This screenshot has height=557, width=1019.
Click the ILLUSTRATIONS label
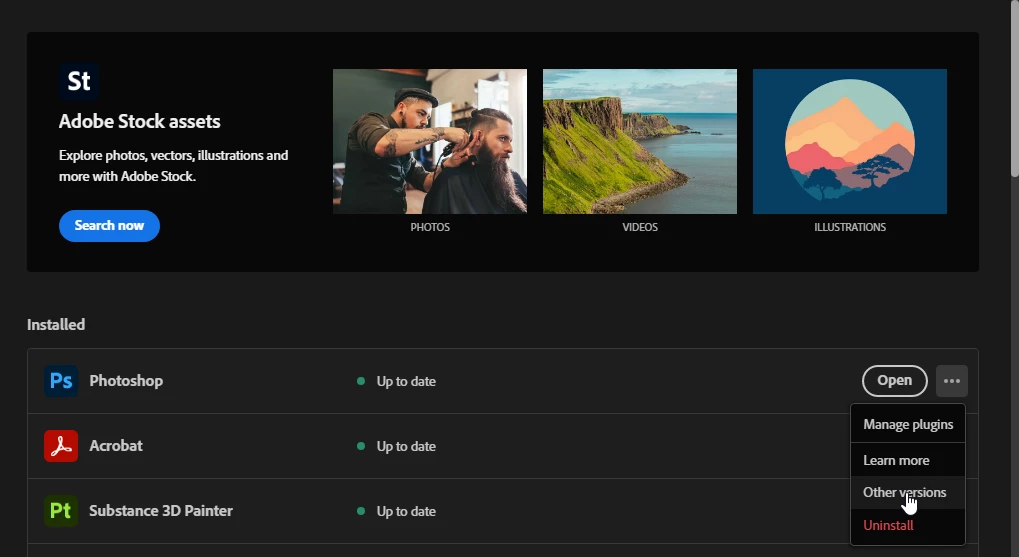tap(849, 227)
